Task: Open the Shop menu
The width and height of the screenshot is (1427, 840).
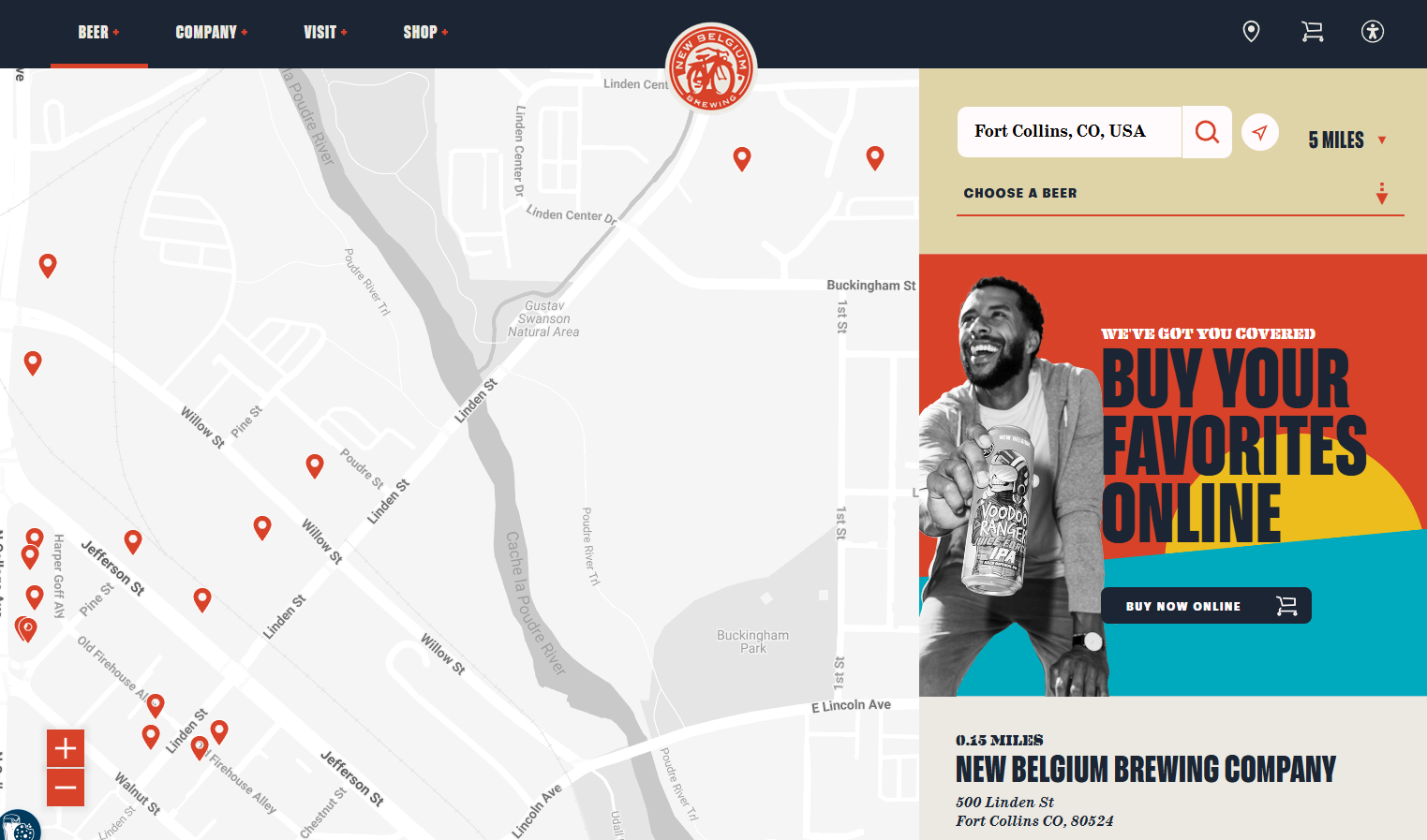Action: (425, 33)
